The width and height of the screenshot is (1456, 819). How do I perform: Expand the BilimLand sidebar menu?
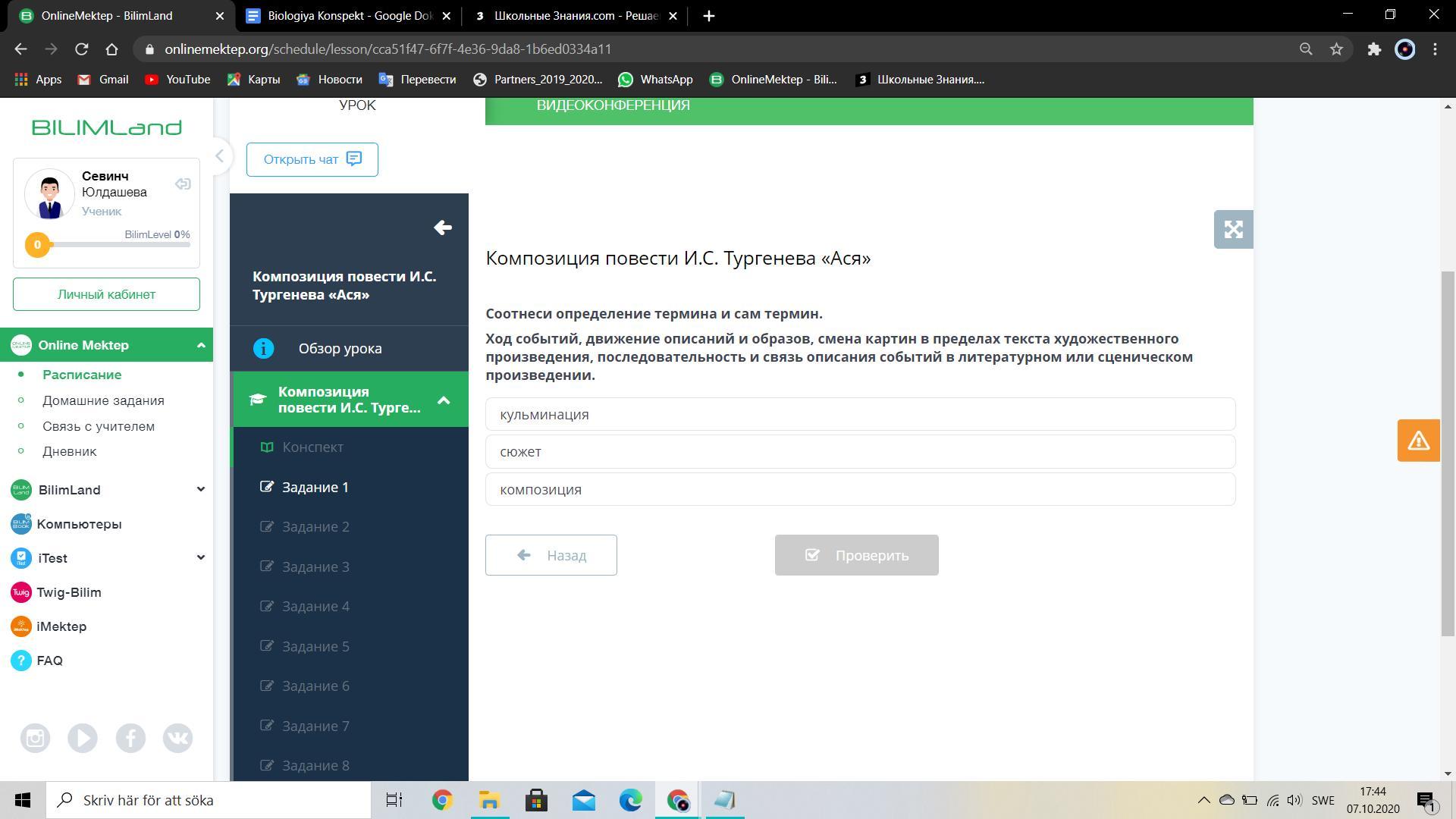click(200, 490)
